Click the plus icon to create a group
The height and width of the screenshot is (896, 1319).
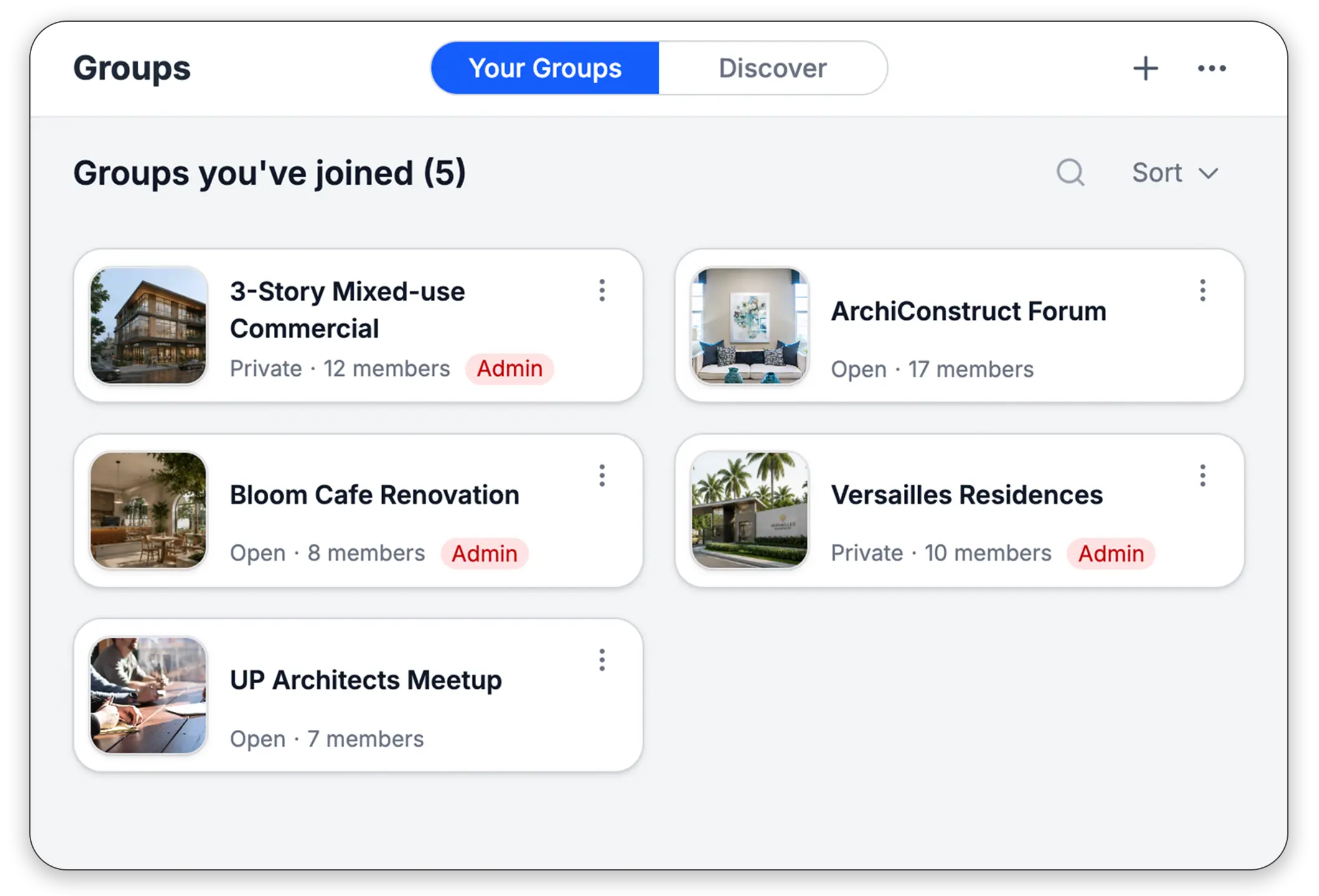pyautogui.click(x=1145, y=68)
